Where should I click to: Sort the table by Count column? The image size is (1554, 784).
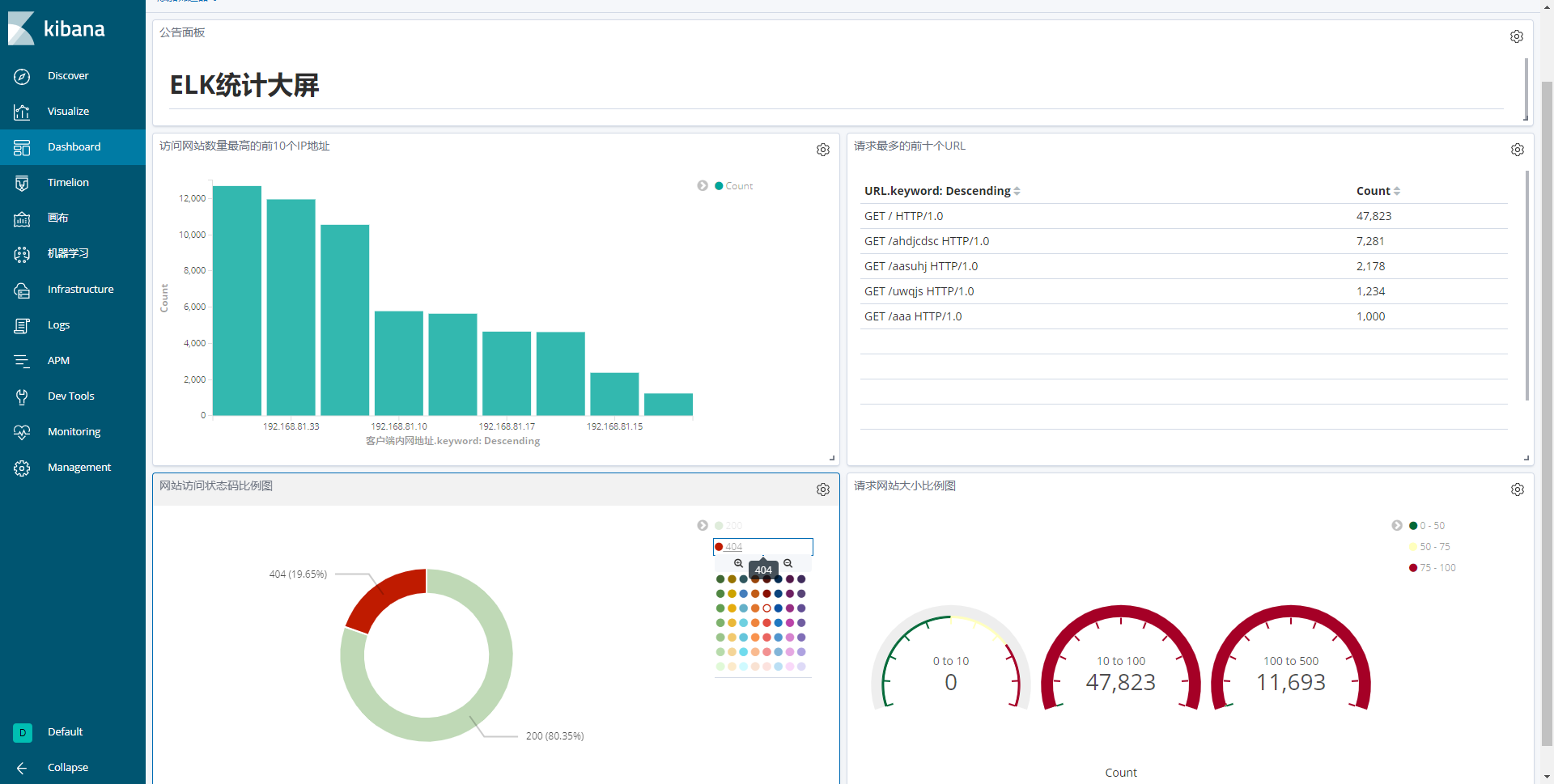point(1378,191)
